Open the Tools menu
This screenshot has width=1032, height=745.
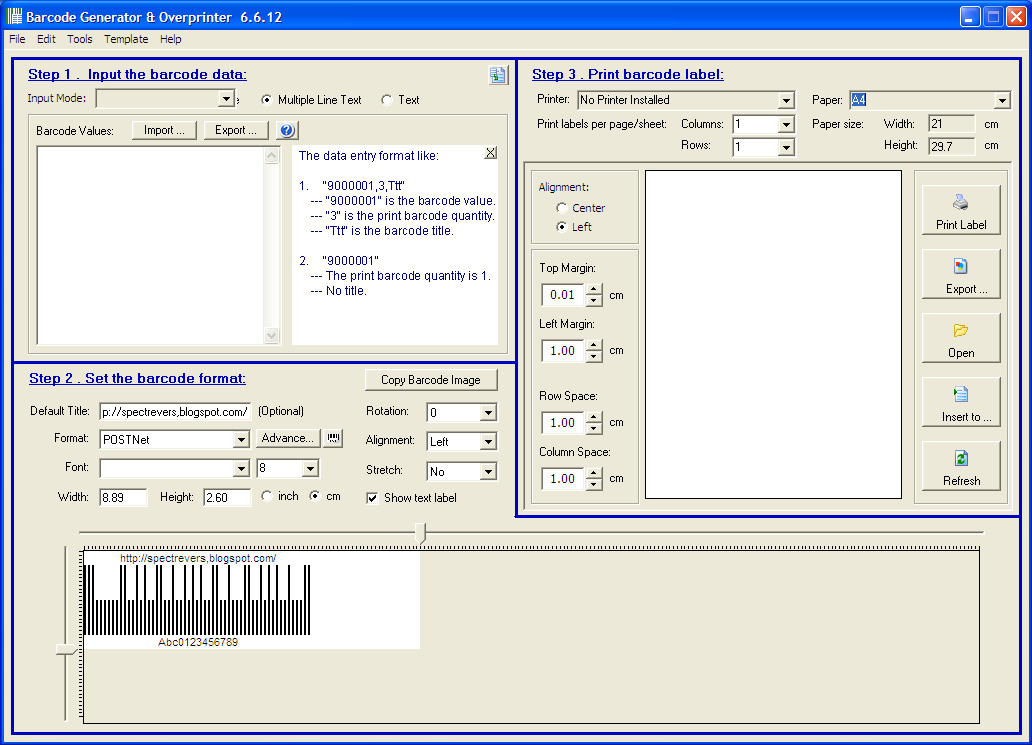tap(80, 39)
